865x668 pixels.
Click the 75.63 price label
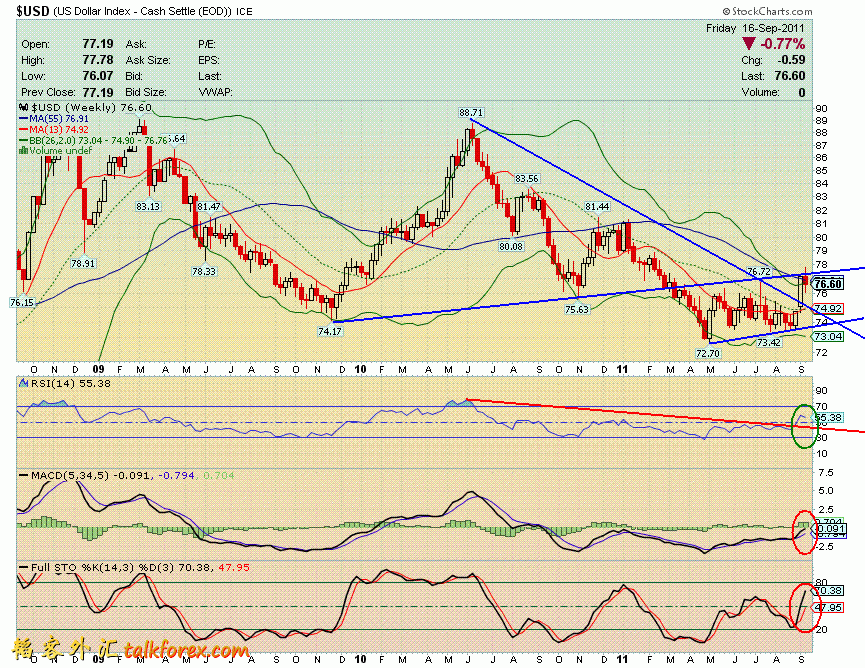(x=577, y=309)
